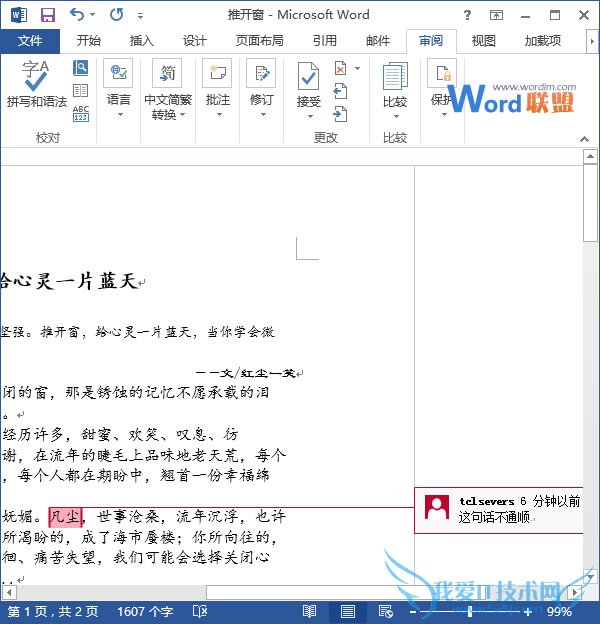
Task: Zoom in with the plus button
Action: tap(528, 612)
